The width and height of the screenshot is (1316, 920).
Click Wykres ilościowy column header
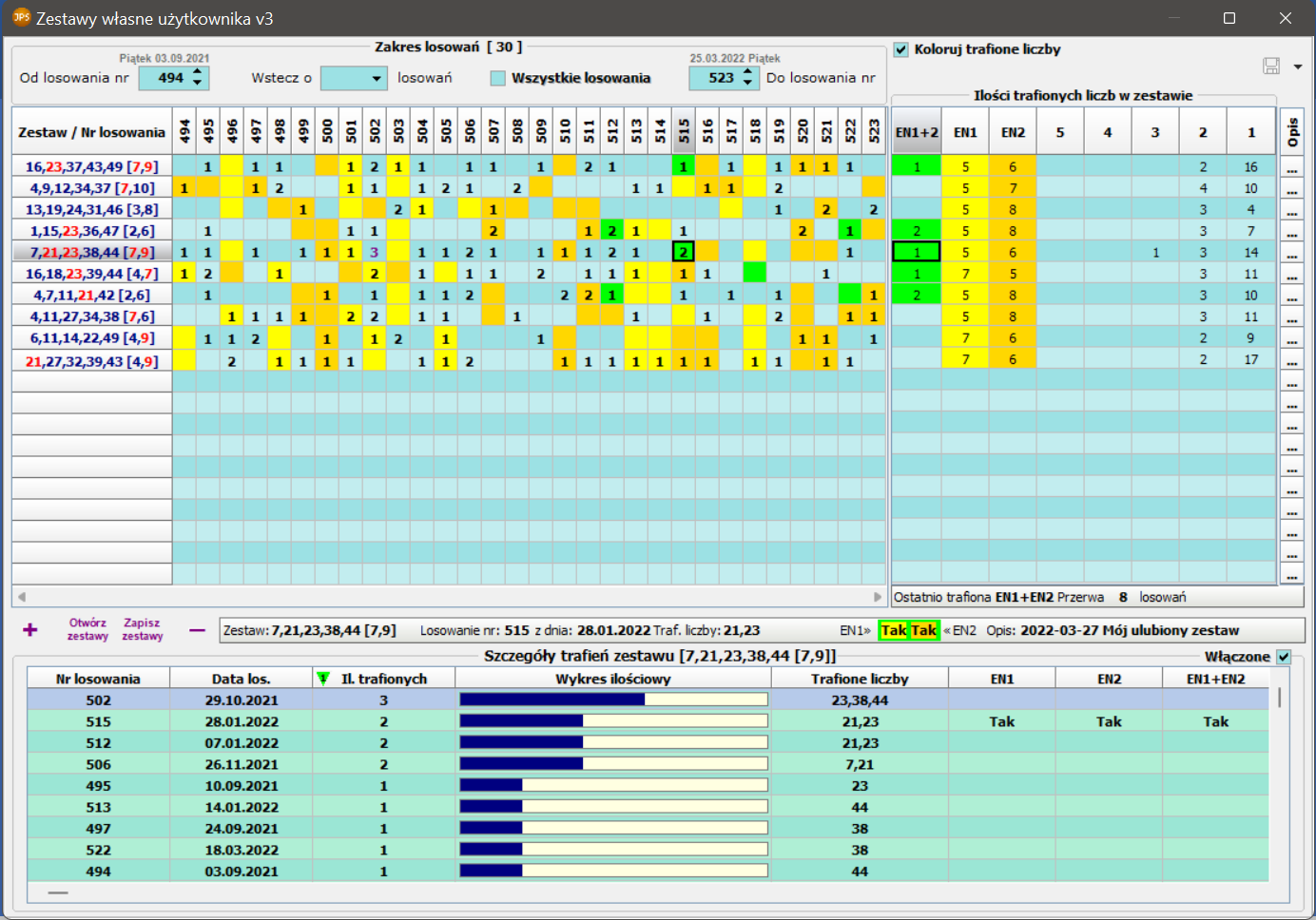[x=613, y=679]
